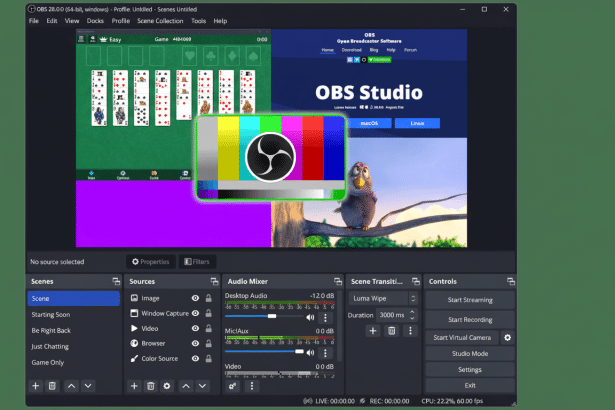The height and width of the screenshot is (410, 615).
Task: Undock the Sources panel
Action: tap(214, 281)
